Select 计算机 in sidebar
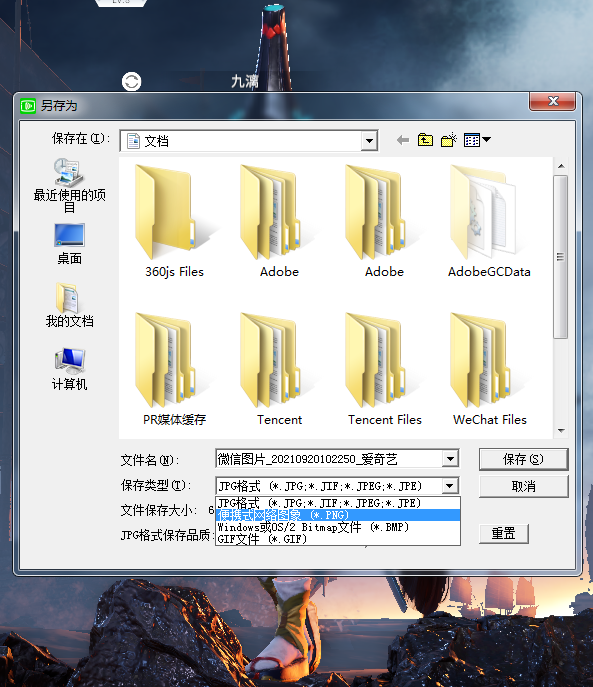593x687 pixels. tap(69, 369)
